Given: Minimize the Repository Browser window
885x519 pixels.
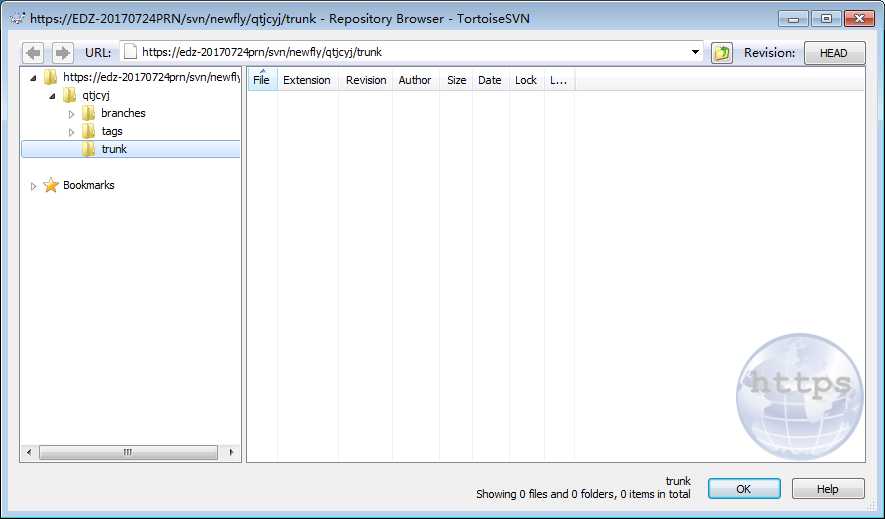Looking at the screenshot, I should click(x=793, y=19).
